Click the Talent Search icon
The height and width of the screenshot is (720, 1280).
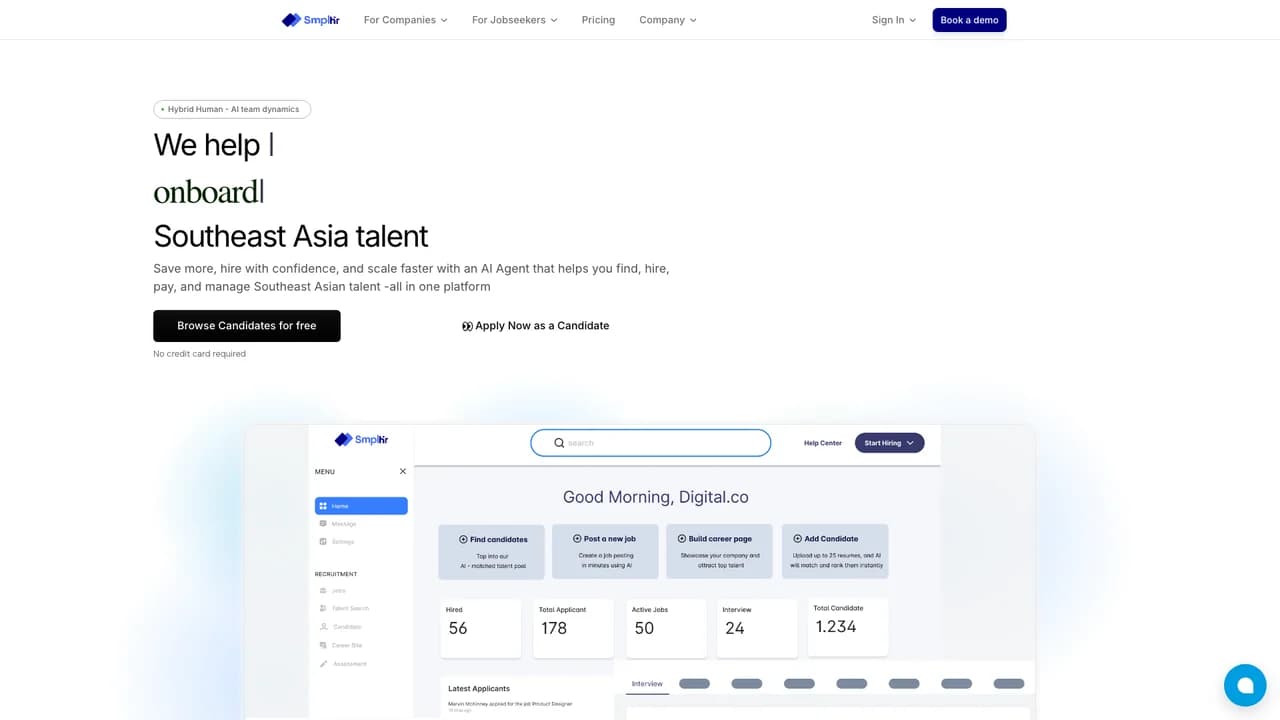coord(323,608)
